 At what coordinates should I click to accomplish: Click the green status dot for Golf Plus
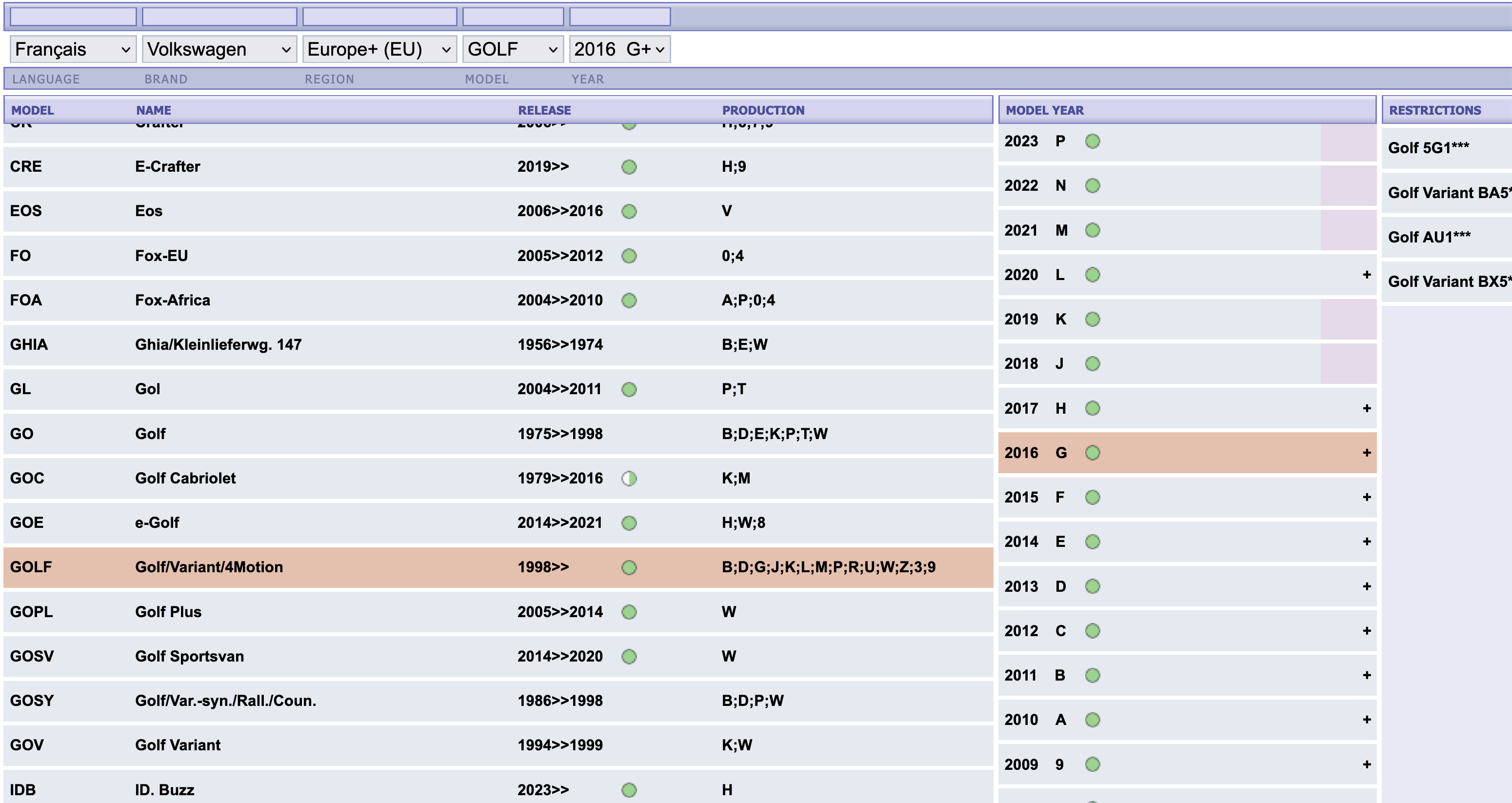click(629, 612)
